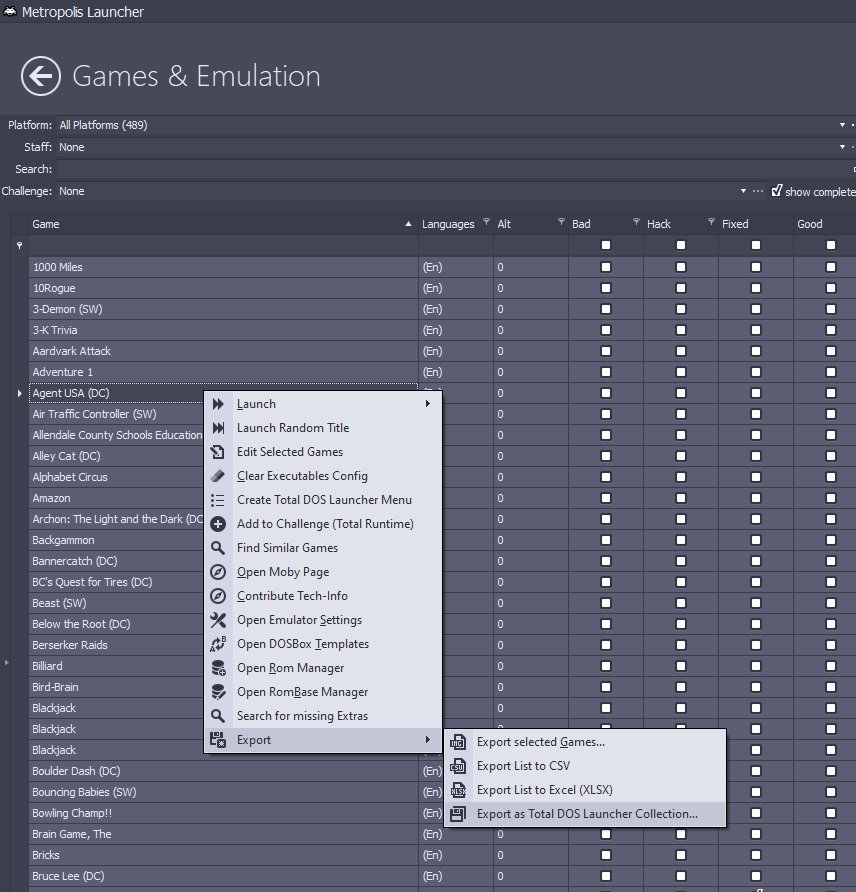Click the magnifier icon for Find Similar Games
Screen dimensions: 856x892
click(x=218, y=548)
